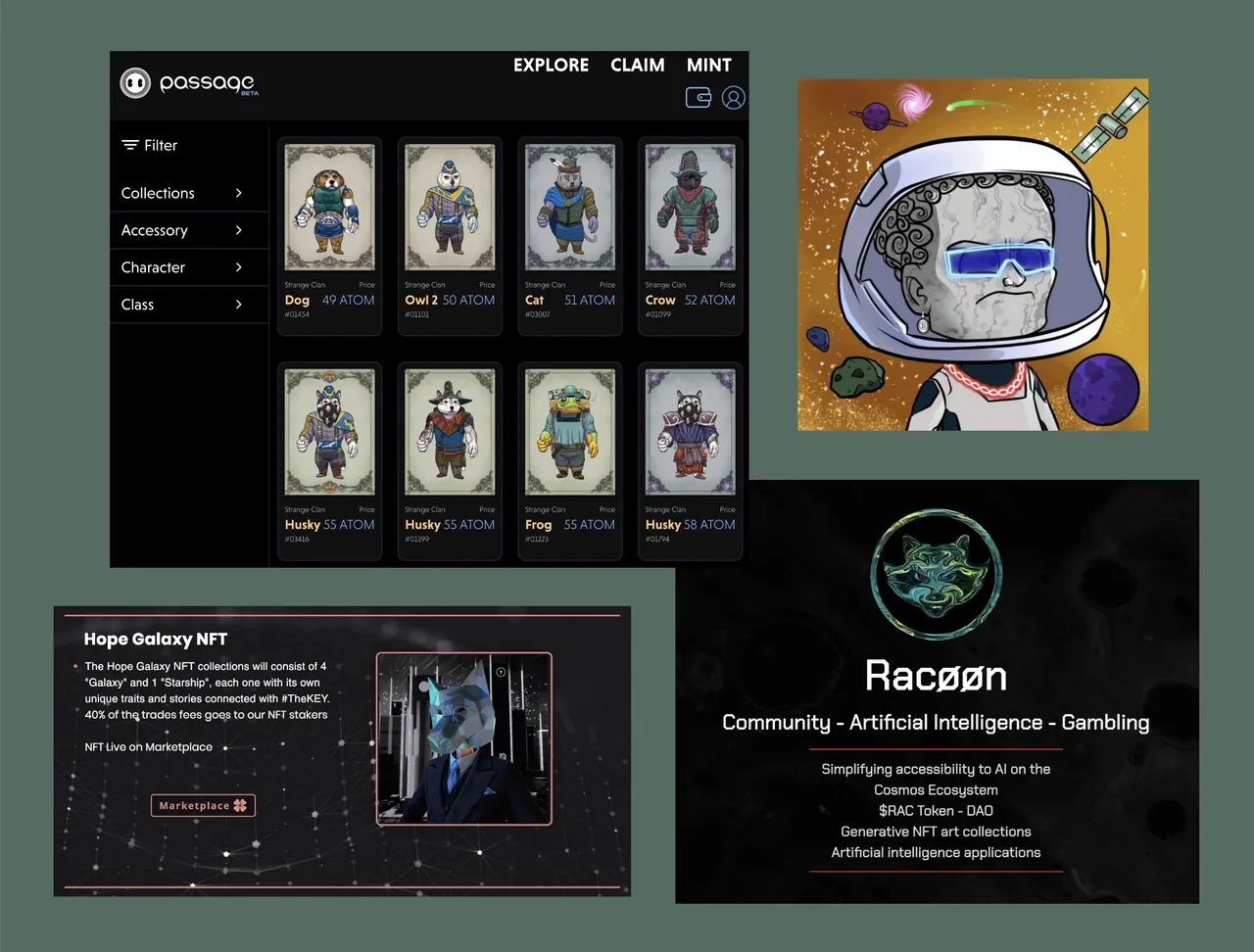Screen dimensions: 1254x952
Task: Select the Collections filter label
Action: (158, 193)
